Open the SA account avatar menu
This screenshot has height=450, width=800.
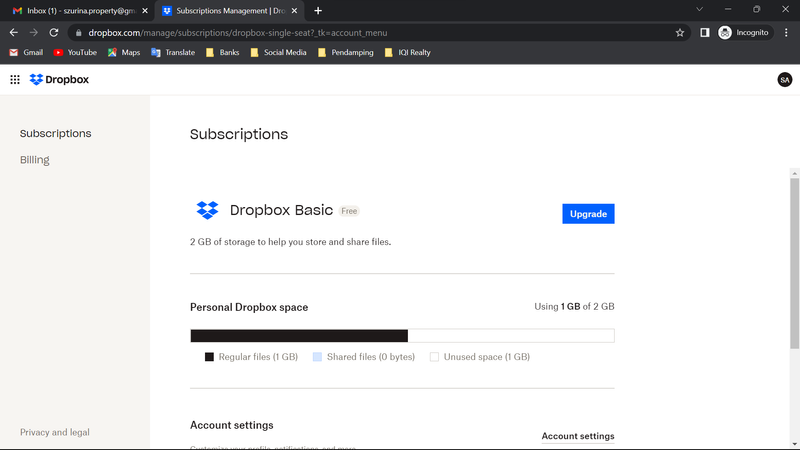tap(784, 80)
